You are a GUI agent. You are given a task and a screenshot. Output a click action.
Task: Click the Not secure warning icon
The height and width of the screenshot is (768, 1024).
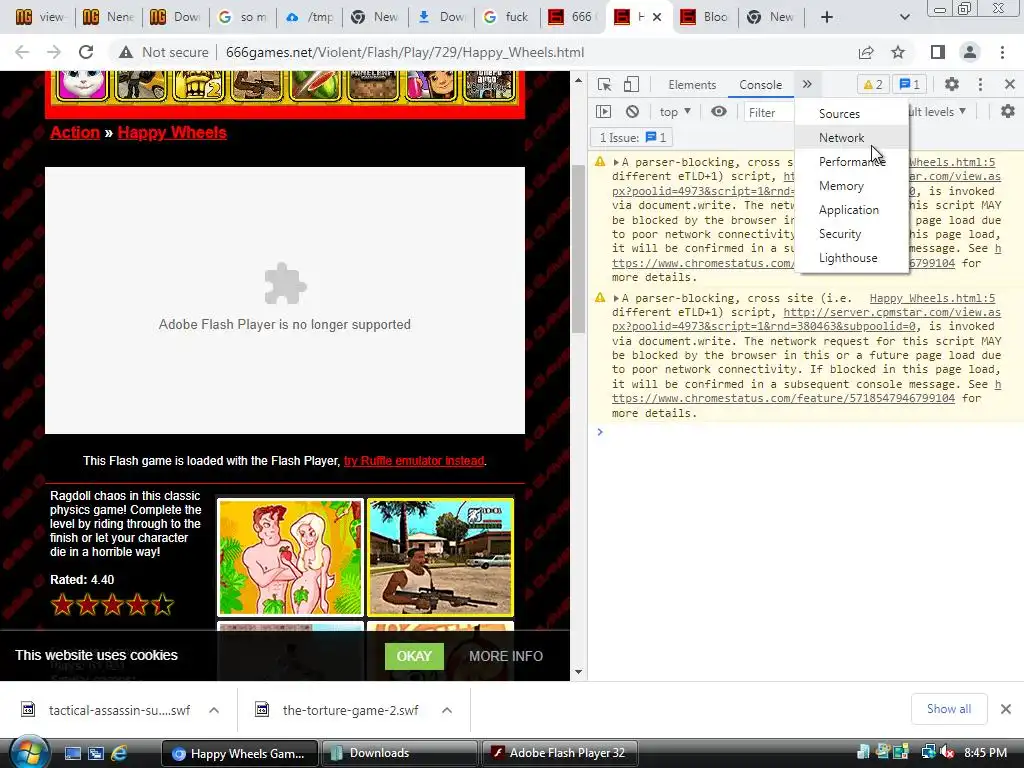(x=126, y=52)
